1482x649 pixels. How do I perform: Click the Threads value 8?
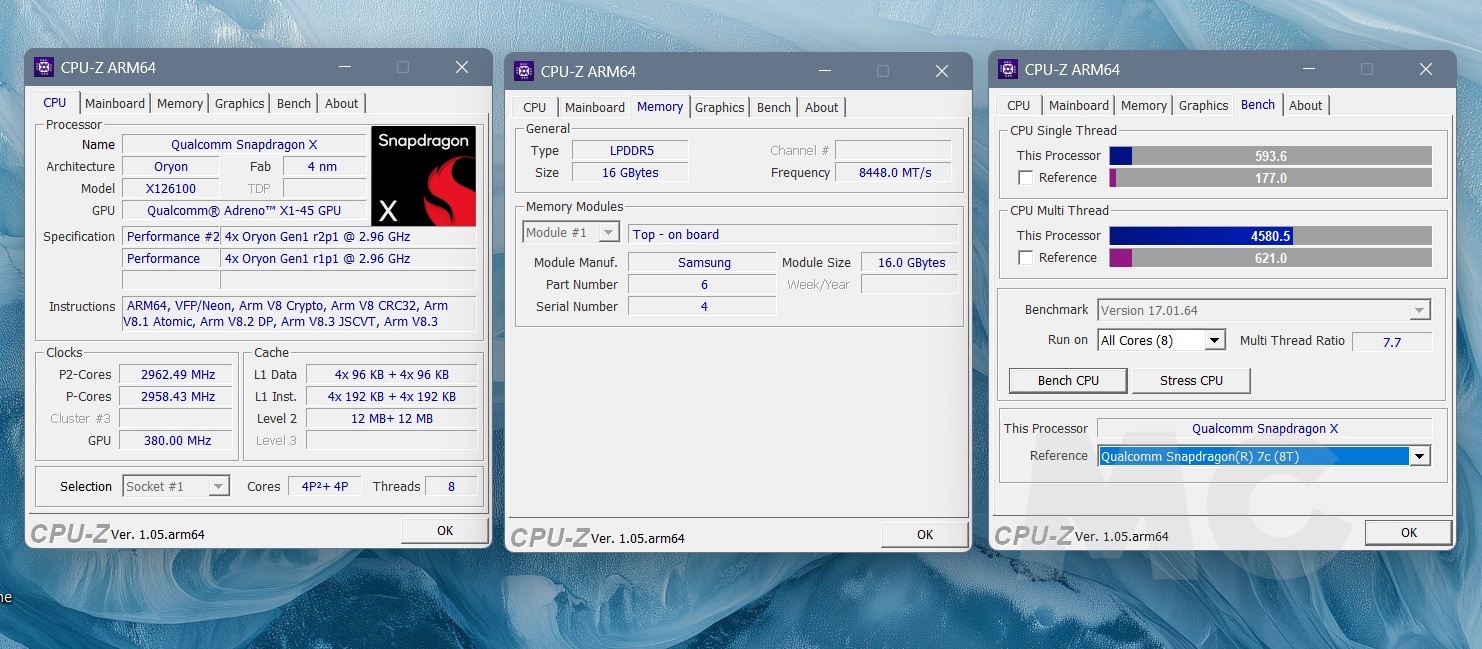(451, 486)
